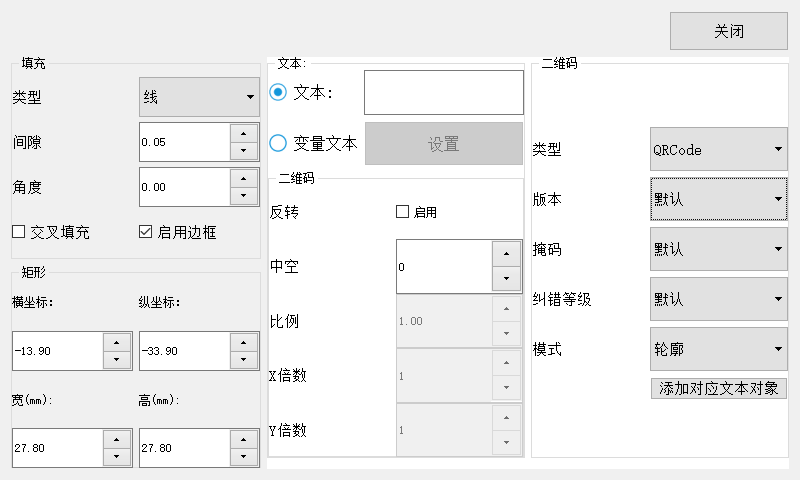Click the 关闭 button
This screenshot has height=480, width=800.
pyautogui.click(x=729, y=31)
